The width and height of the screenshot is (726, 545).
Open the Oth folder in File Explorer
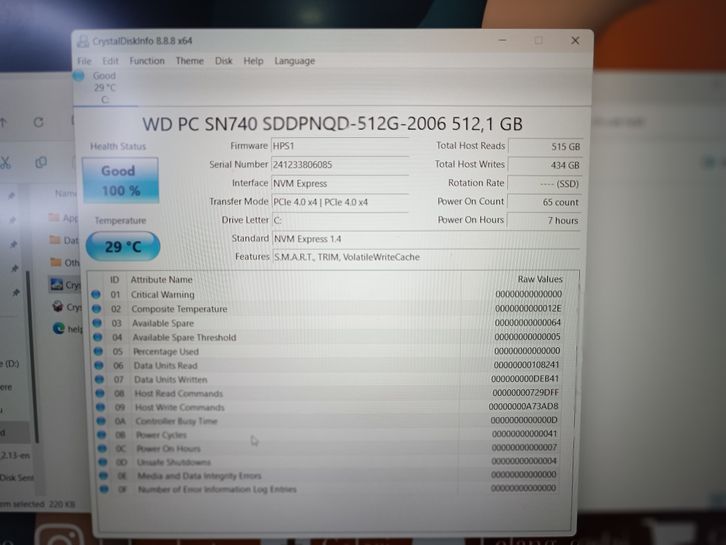click(64, 263)
